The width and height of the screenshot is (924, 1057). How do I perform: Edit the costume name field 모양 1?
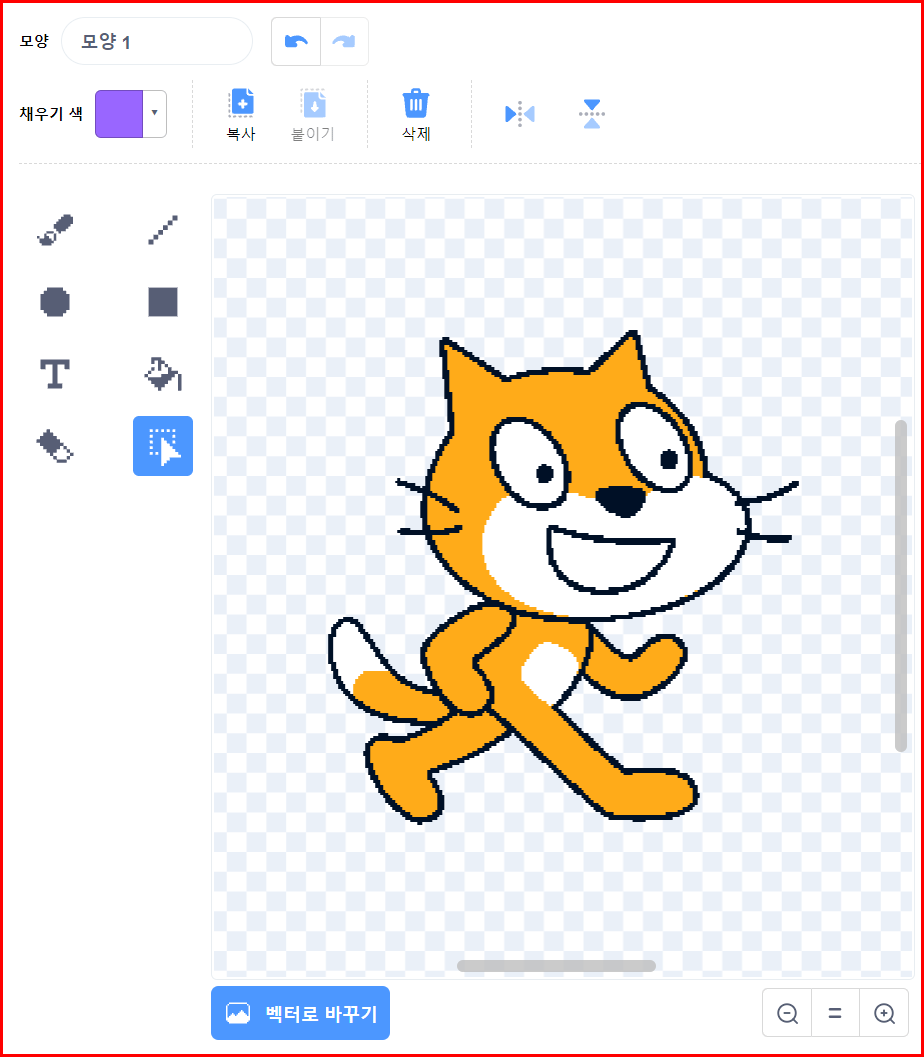click(157, 42)
